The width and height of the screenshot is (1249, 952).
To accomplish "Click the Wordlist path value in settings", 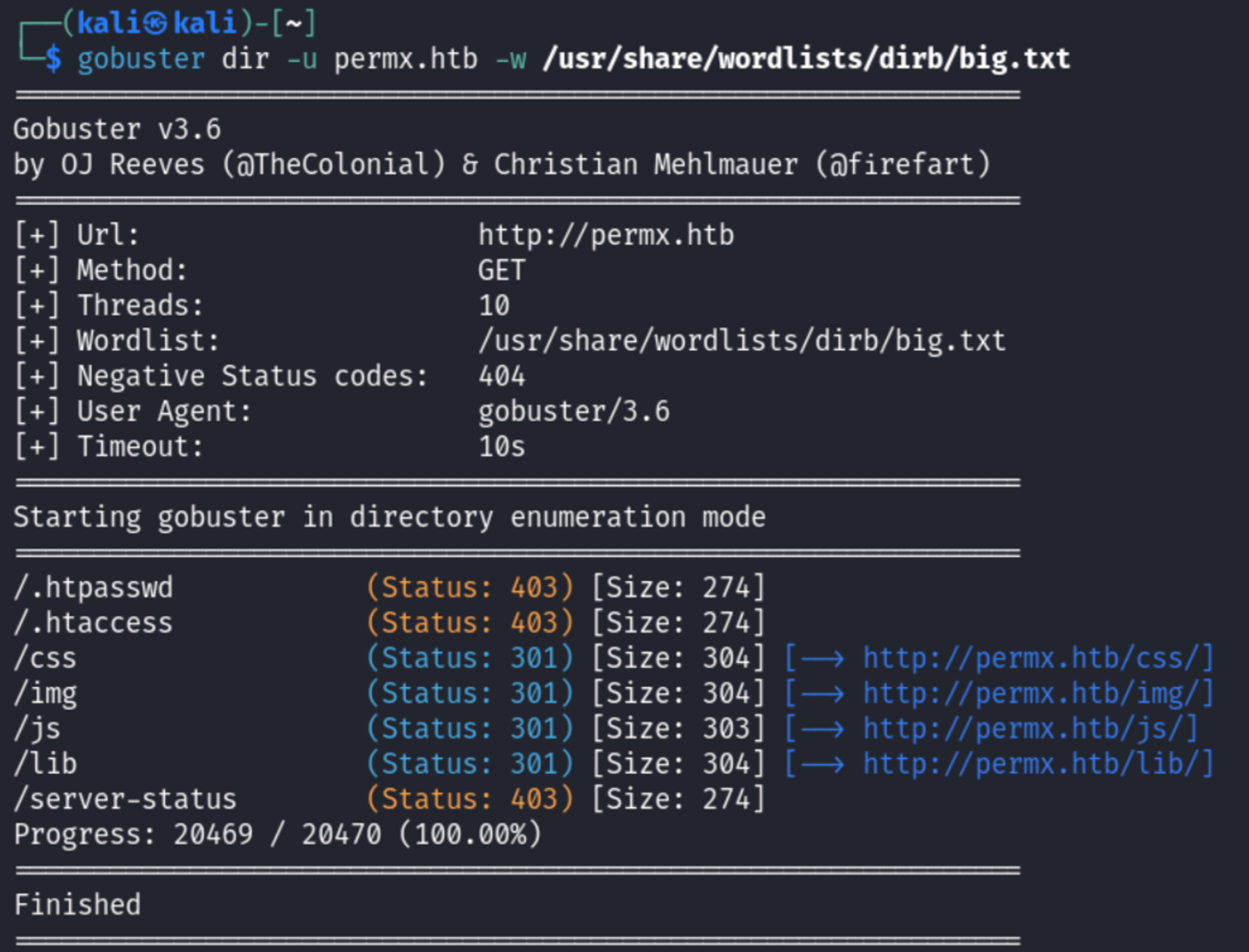I will 742,341.
